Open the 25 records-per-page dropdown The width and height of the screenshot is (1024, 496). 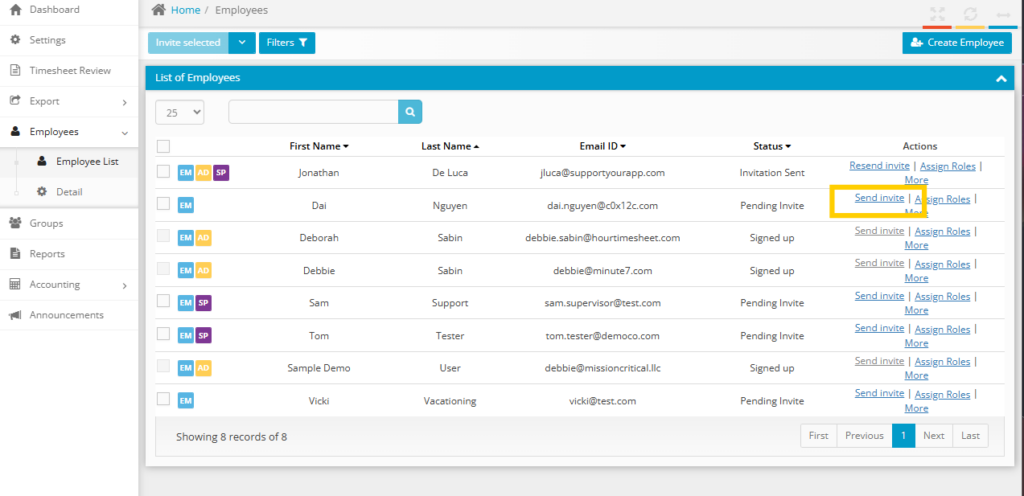click(x=180, y=112)
